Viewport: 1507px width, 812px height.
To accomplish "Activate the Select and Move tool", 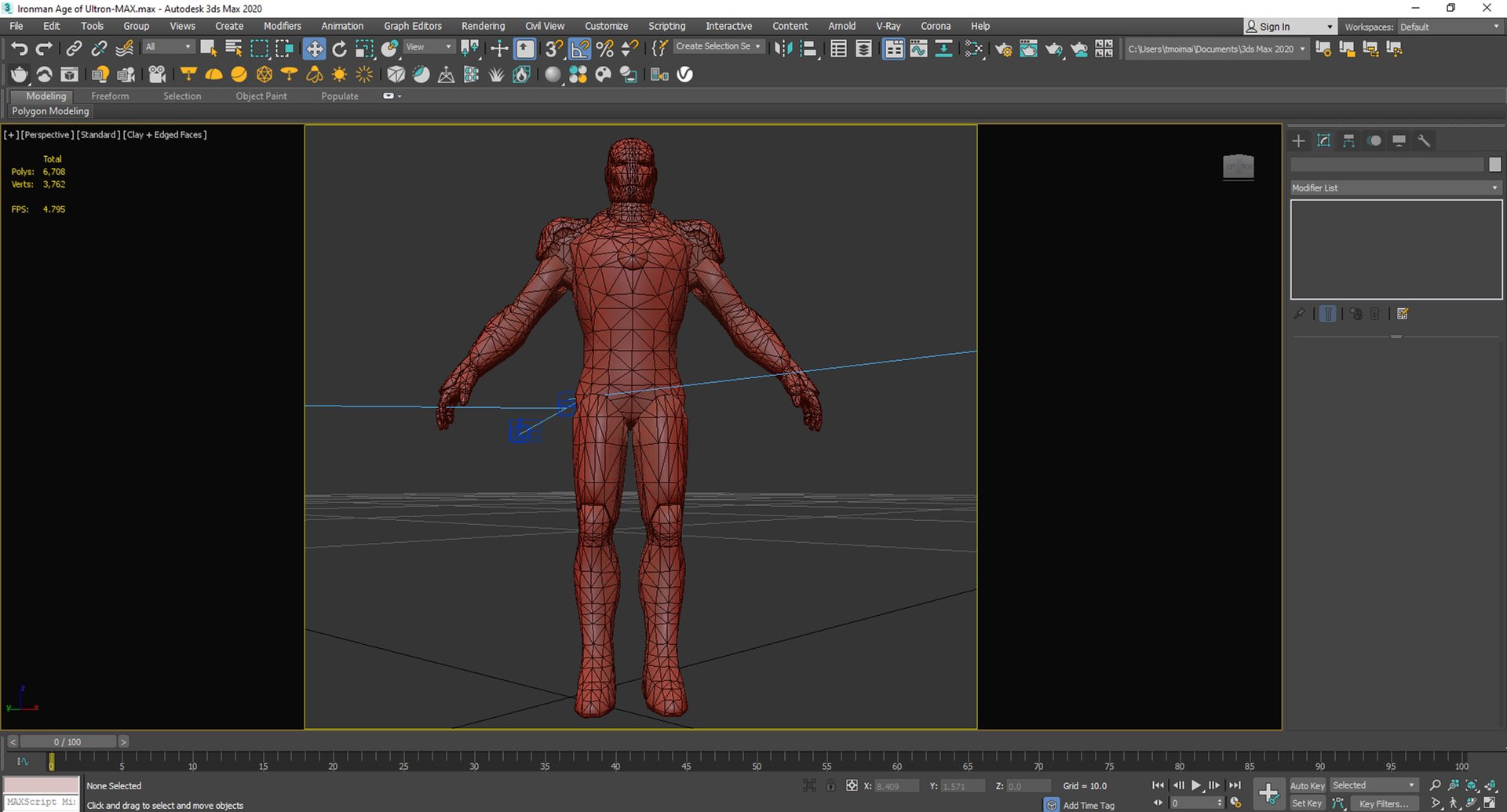I will [314, 49].
